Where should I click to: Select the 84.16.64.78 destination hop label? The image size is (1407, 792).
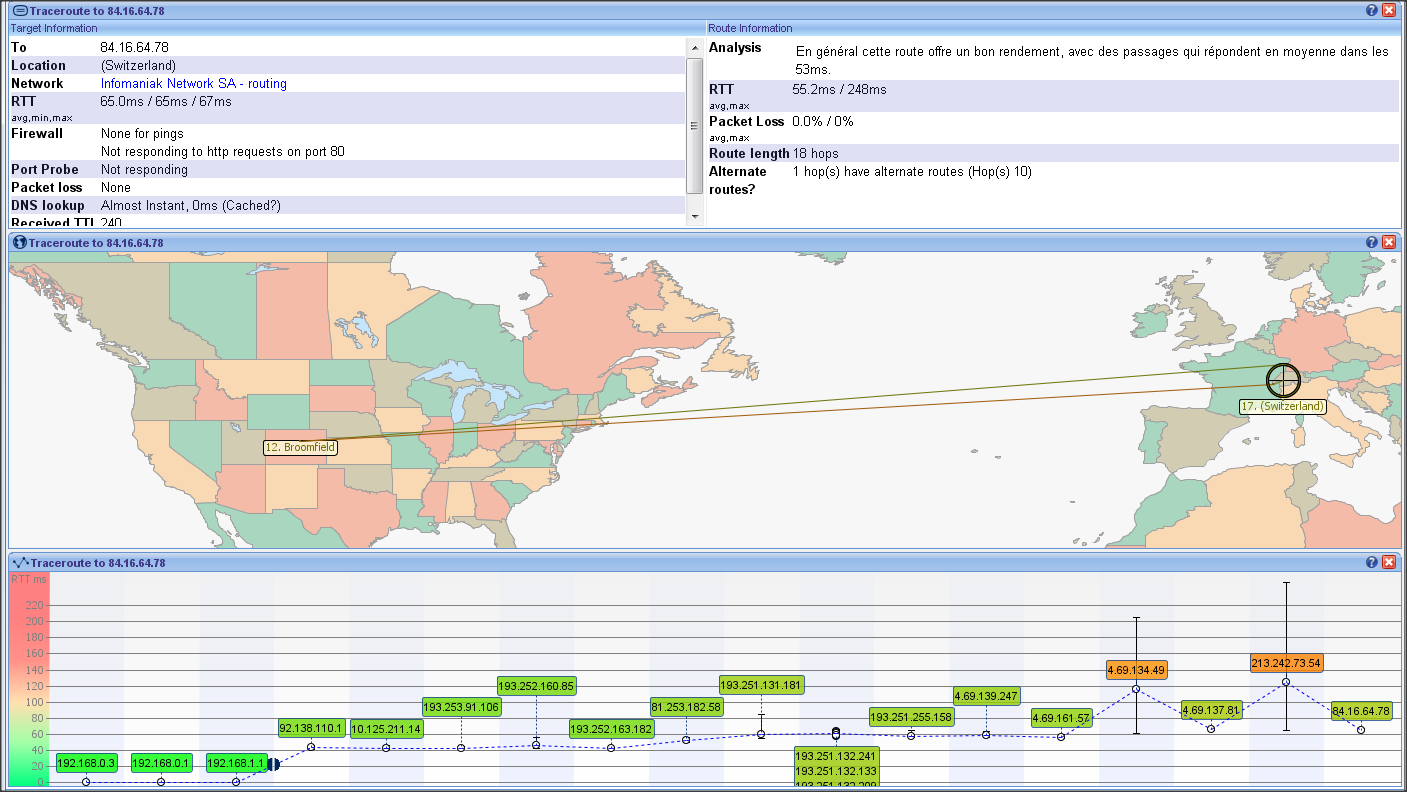pos(1361,711)
